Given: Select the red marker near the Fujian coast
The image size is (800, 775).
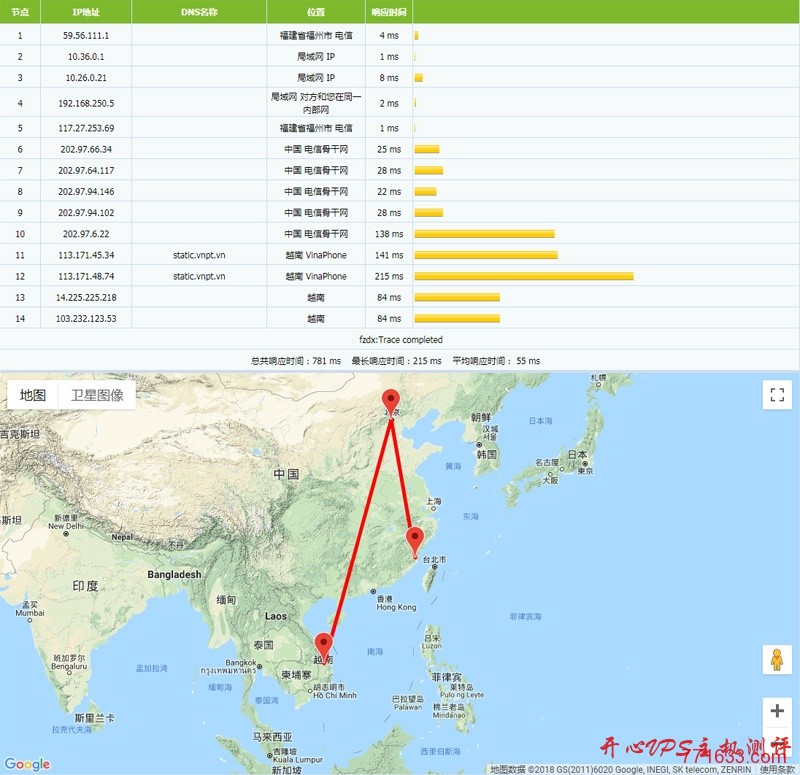Looking at the screenshot, I should 412,538.
